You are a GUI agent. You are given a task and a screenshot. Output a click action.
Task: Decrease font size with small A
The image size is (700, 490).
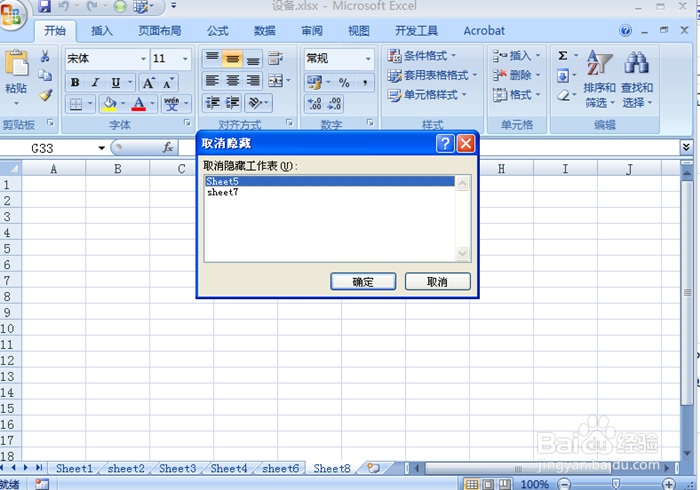point(168,83)
